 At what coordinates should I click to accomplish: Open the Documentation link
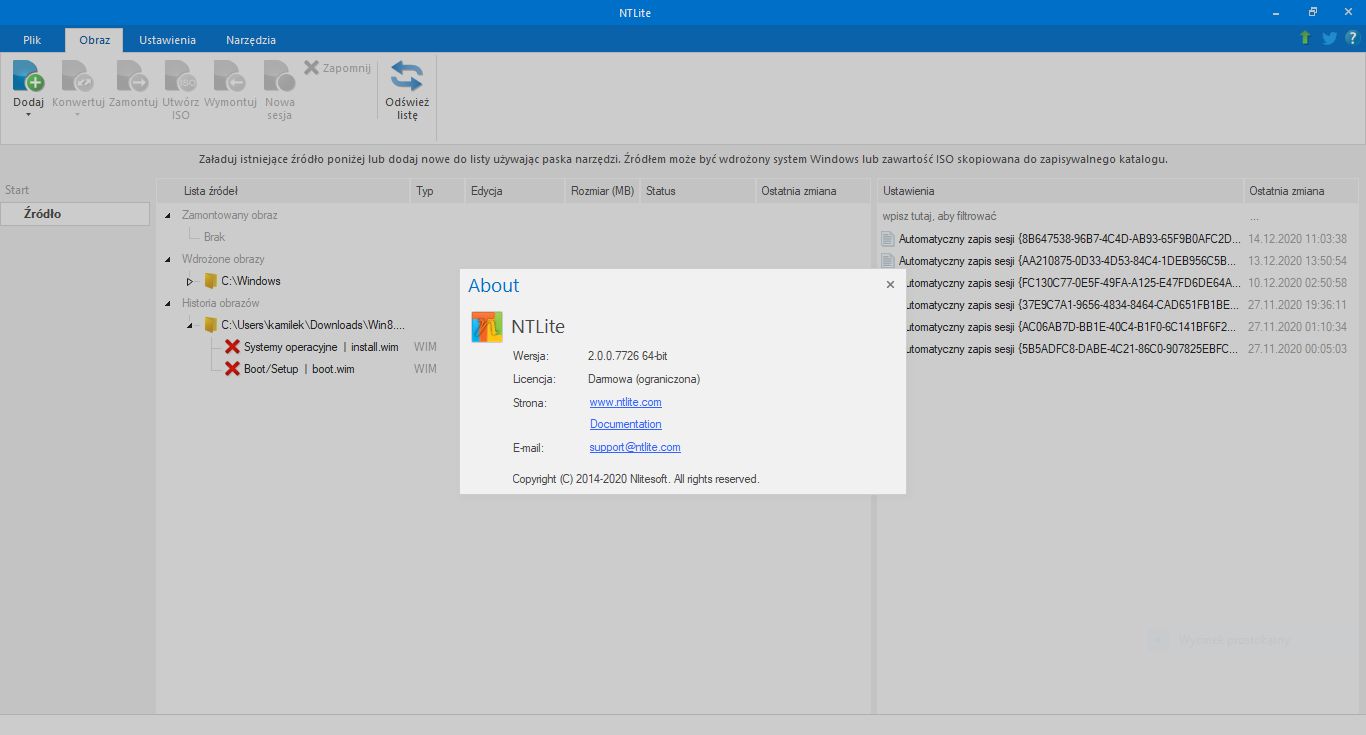point(625,424)
